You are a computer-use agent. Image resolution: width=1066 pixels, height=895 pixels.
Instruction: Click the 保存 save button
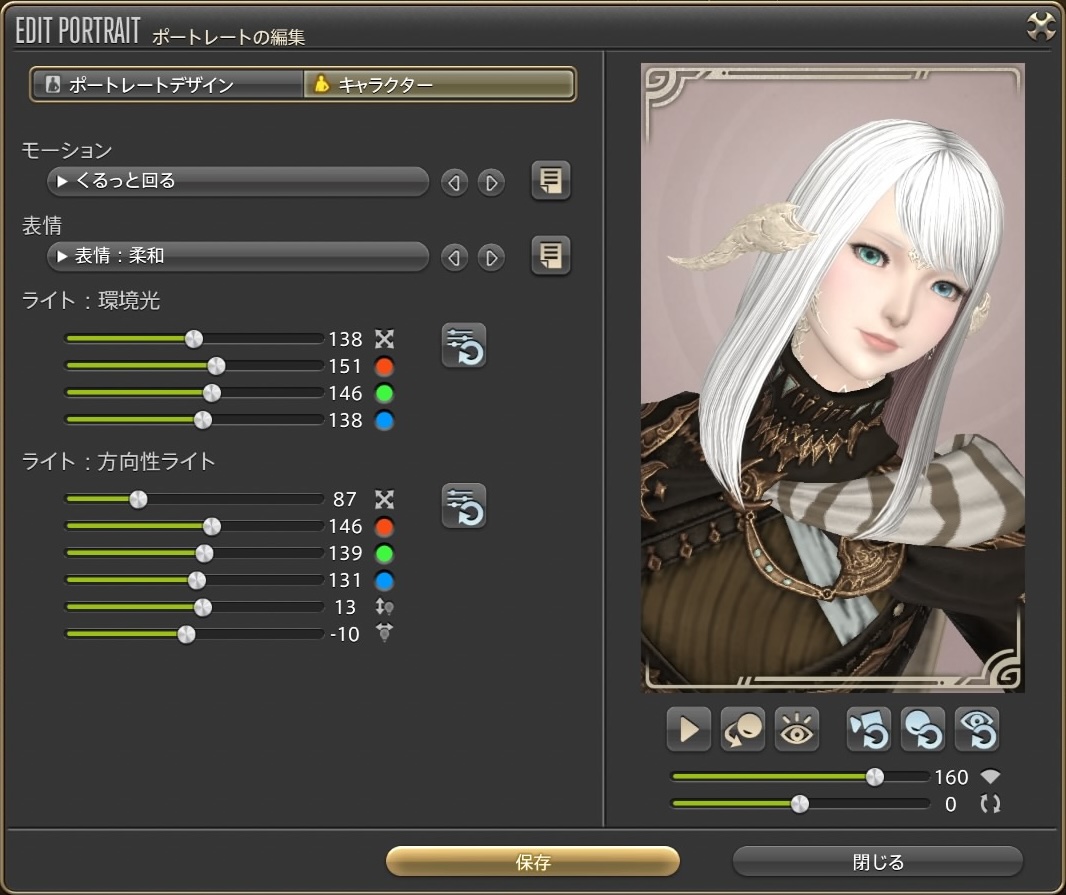[533, 862]
